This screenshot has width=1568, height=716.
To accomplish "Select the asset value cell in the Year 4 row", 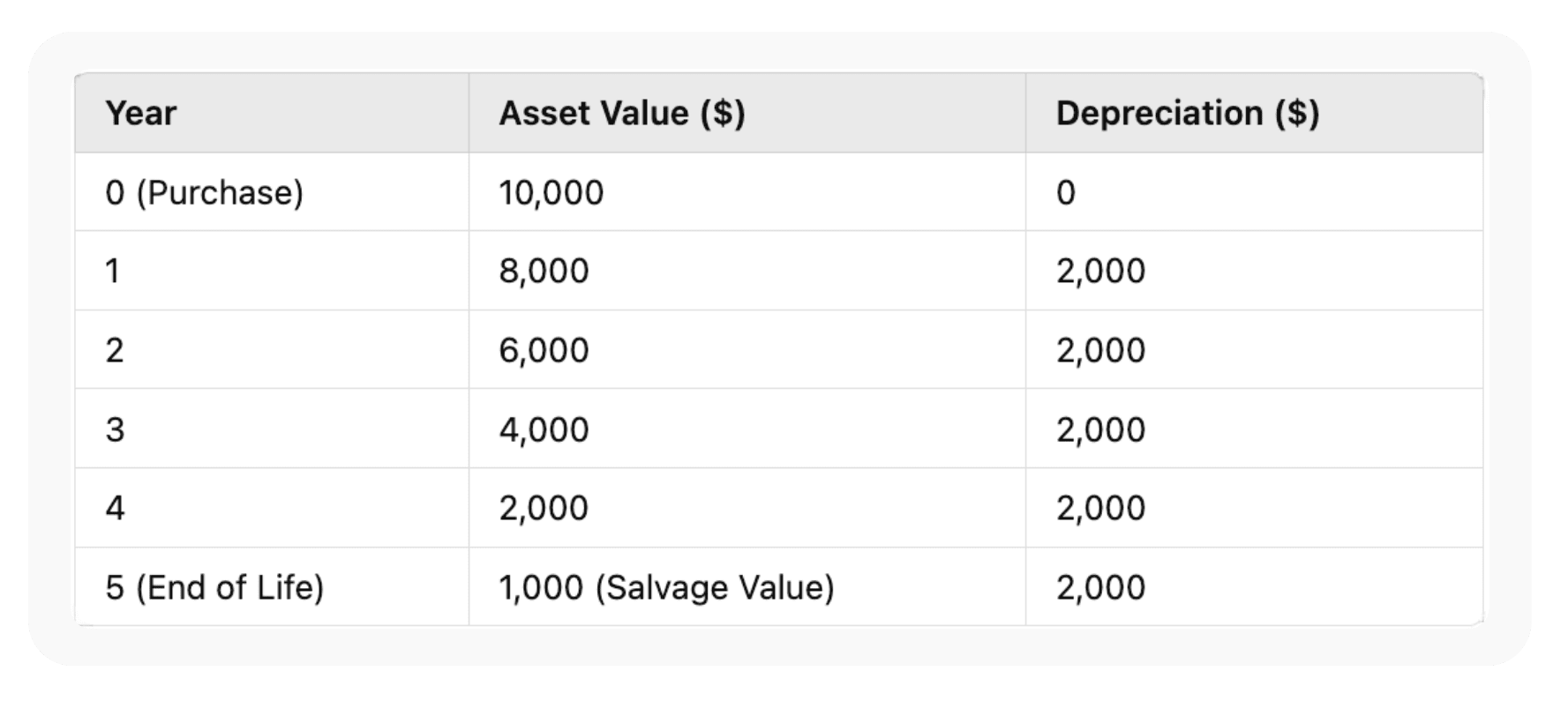I will click(544, 508).
